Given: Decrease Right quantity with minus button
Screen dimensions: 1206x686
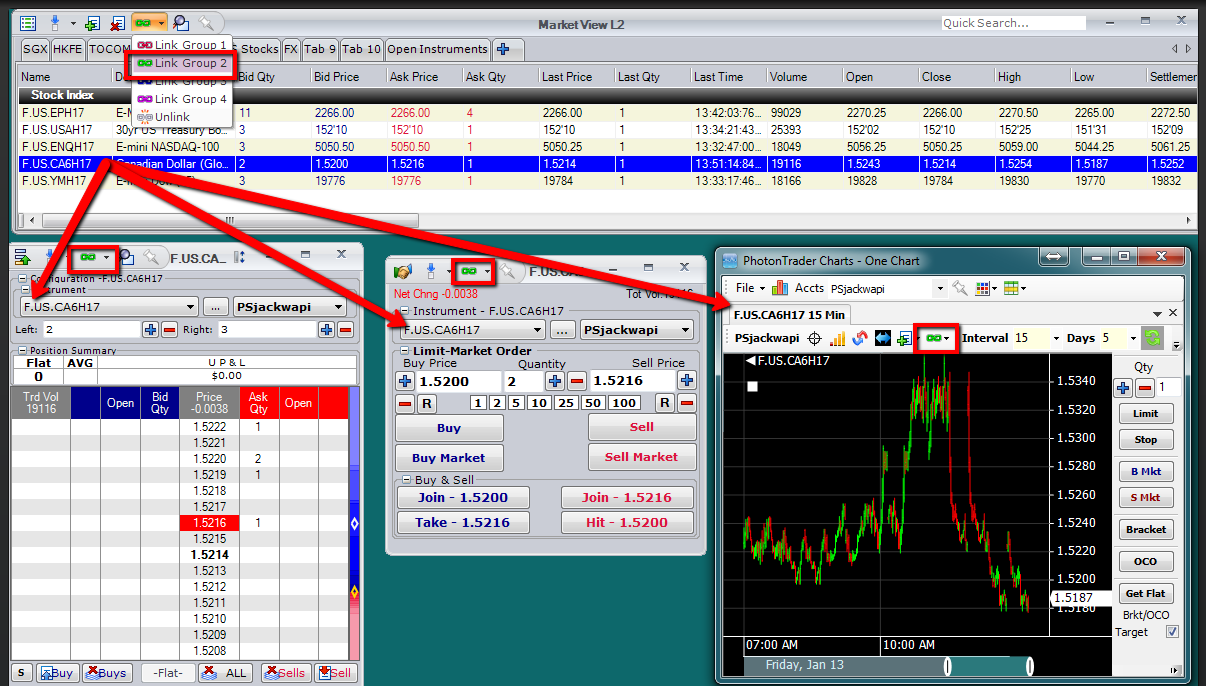Looking at the screenshot, I should (345, 329).
